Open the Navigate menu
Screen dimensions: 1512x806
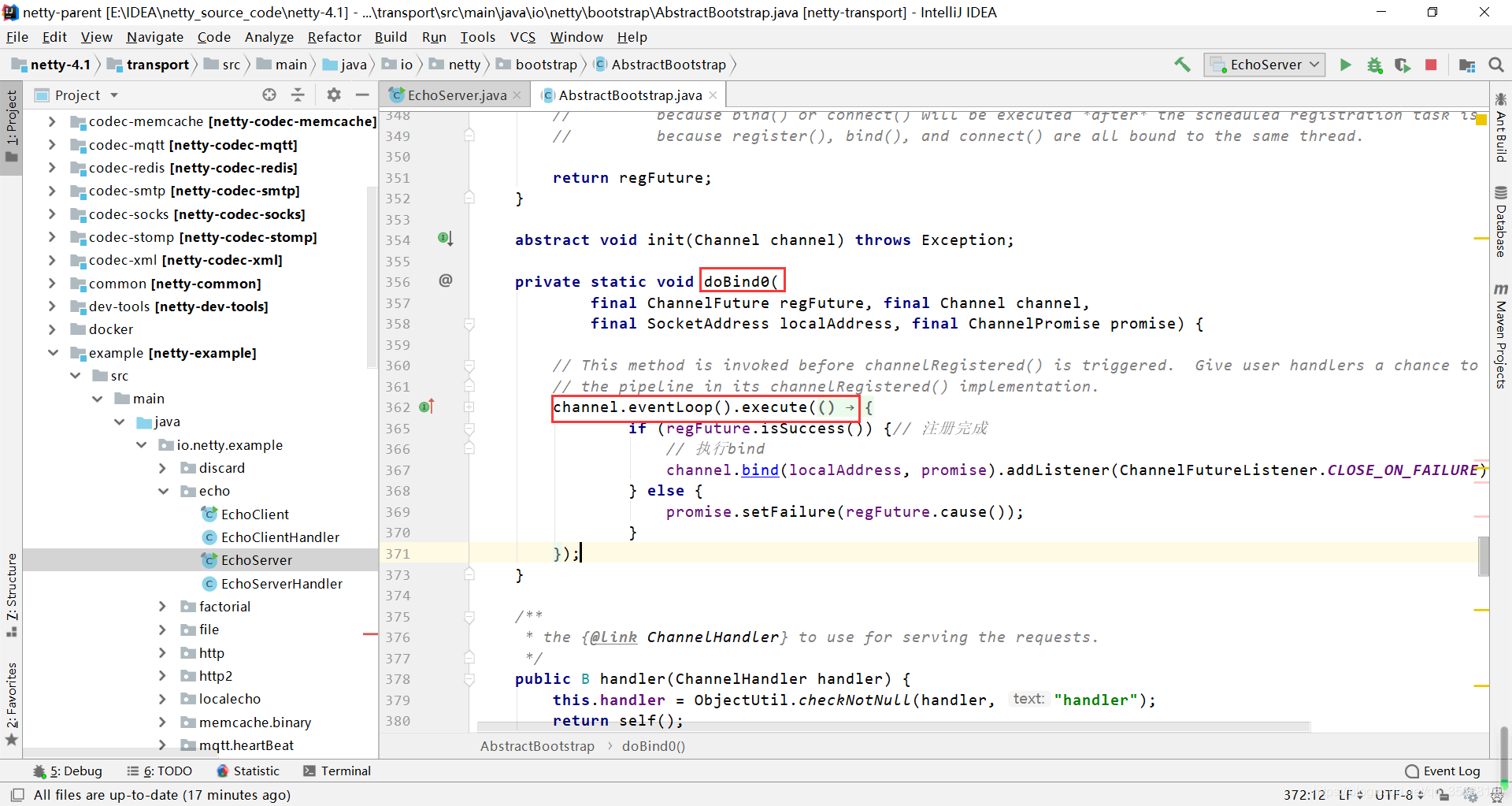[155, 37]
